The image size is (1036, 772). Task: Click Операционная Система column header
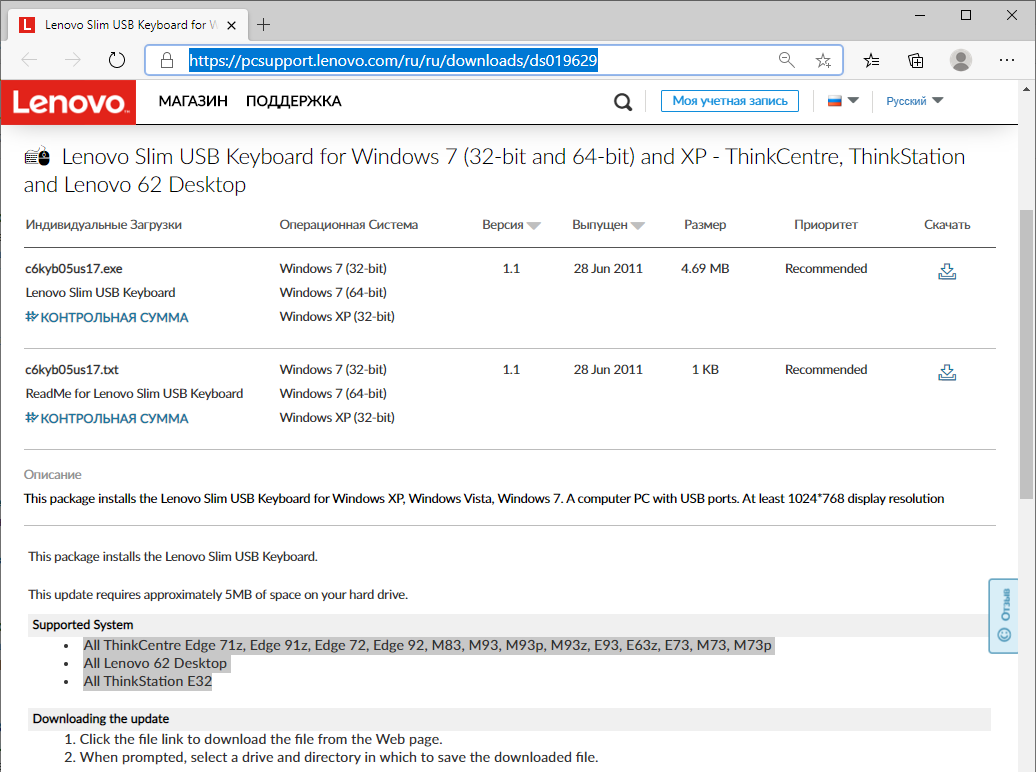[x=349, y=225]
